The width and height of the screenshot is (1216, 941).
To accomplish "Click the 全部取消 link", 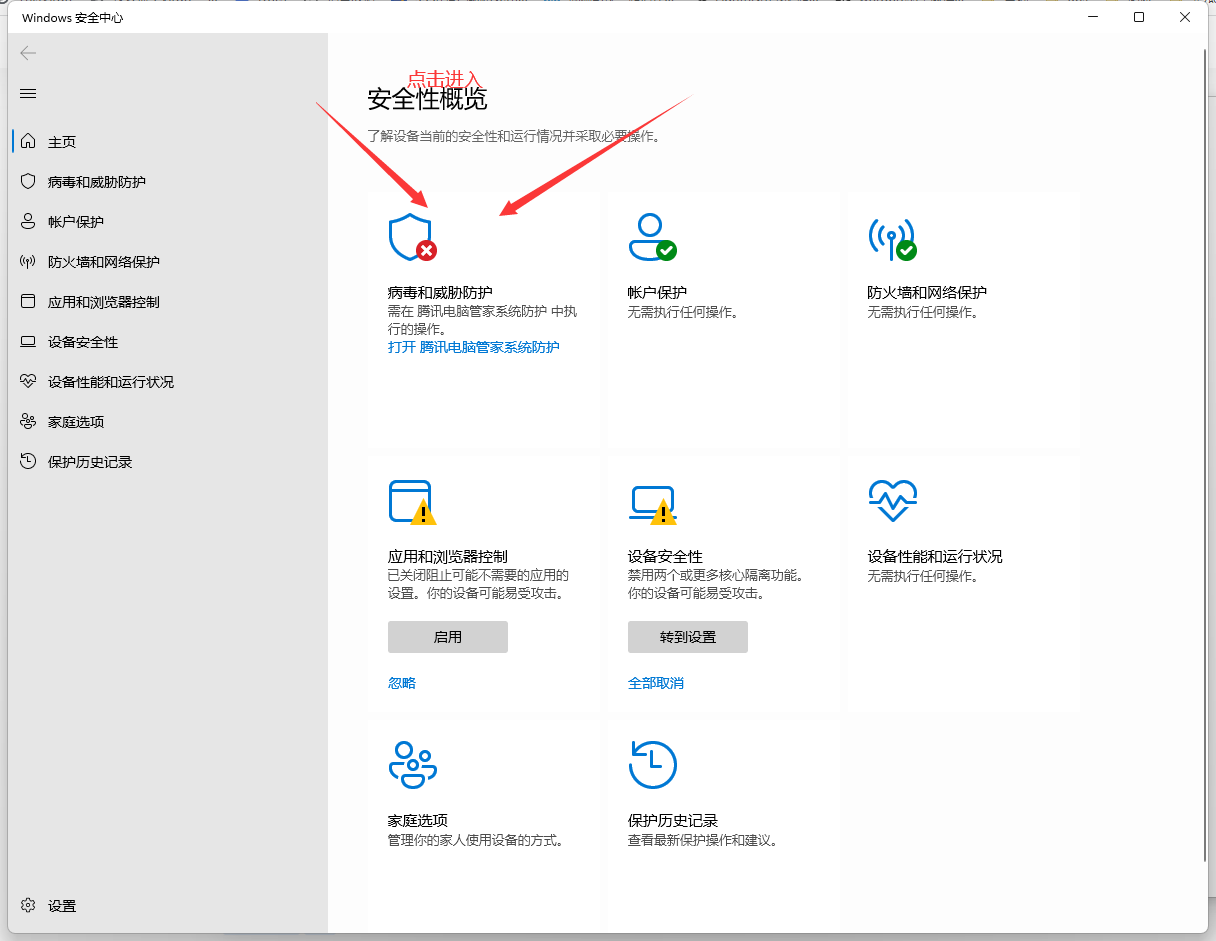I will 655,683.
